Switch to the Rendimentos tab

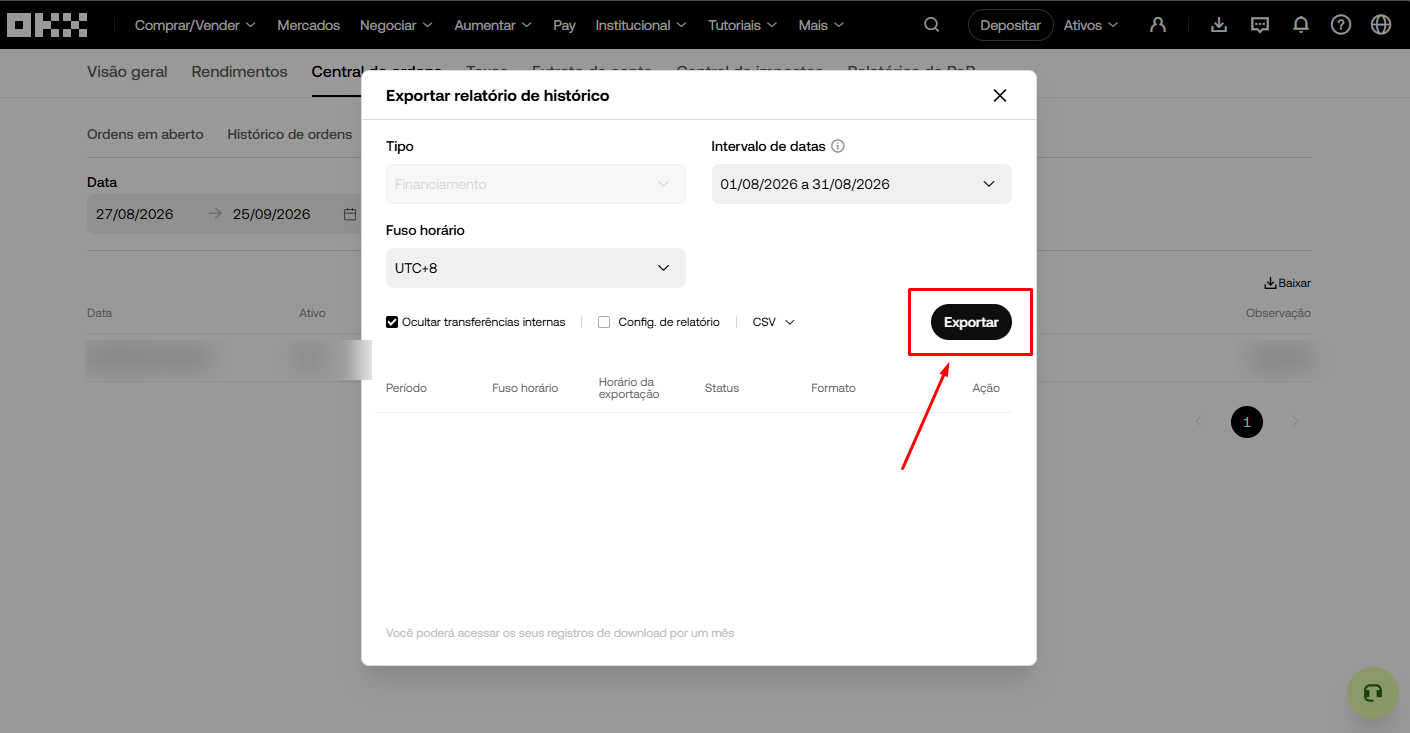point(239,72)
